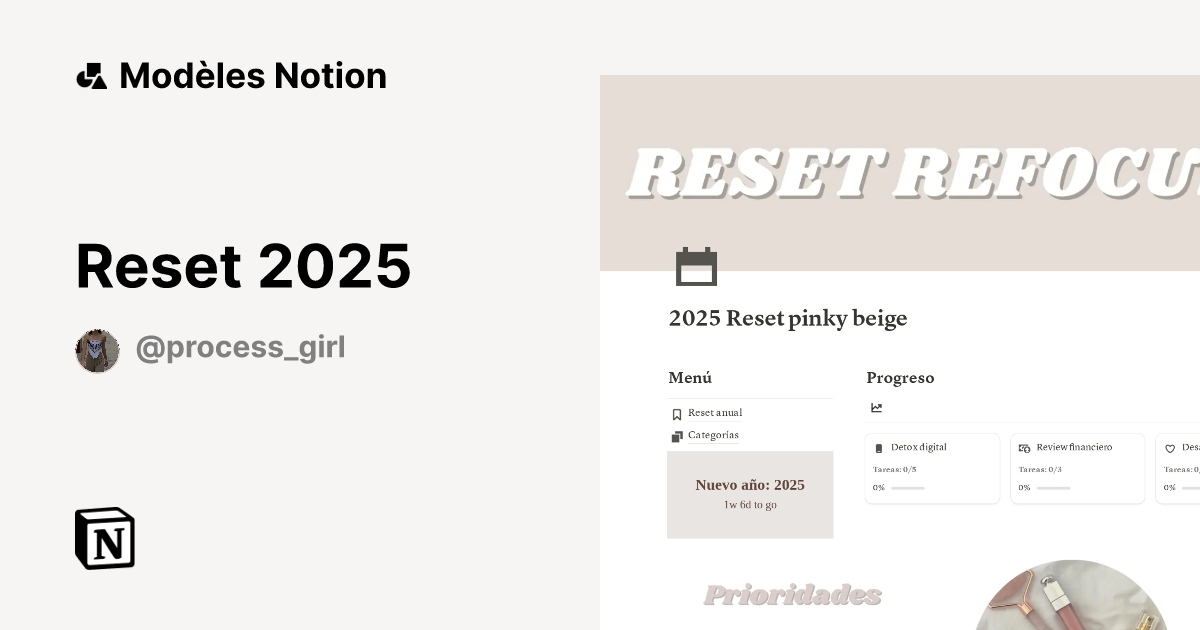Image resolution: width=1200 pixels, height=630 pixels.
Task: Click the Progreso section header
Action: click(x=900, y=378)
